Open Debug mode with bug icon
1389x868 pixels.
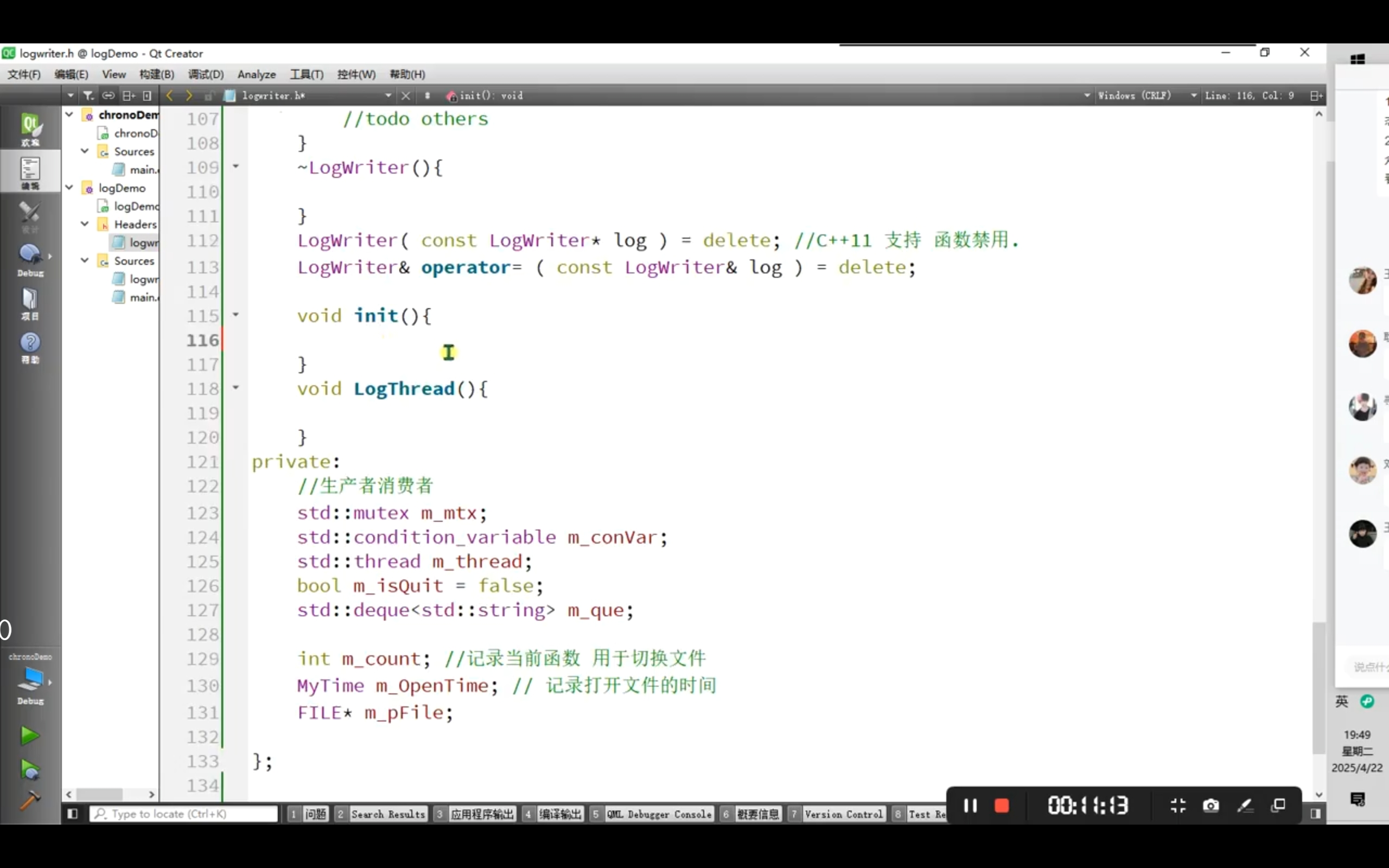point(30,258)
